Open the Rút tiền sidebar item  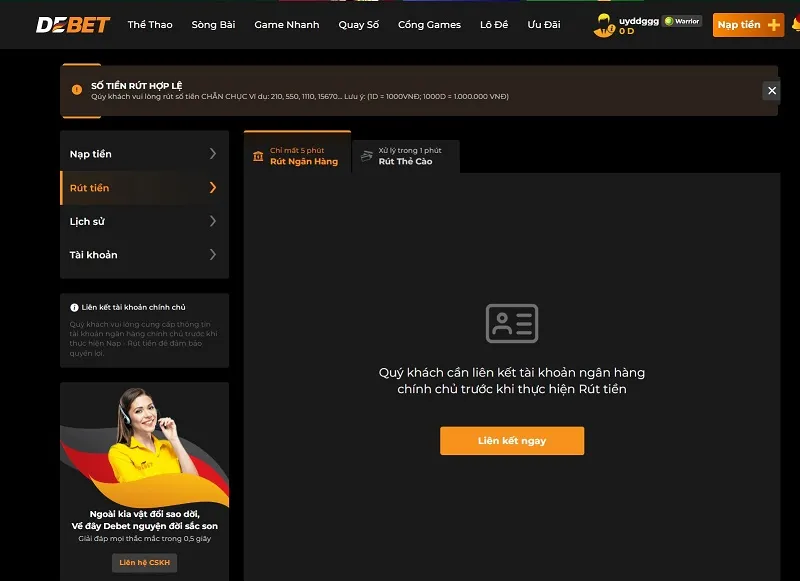click(x=143, y=188)
